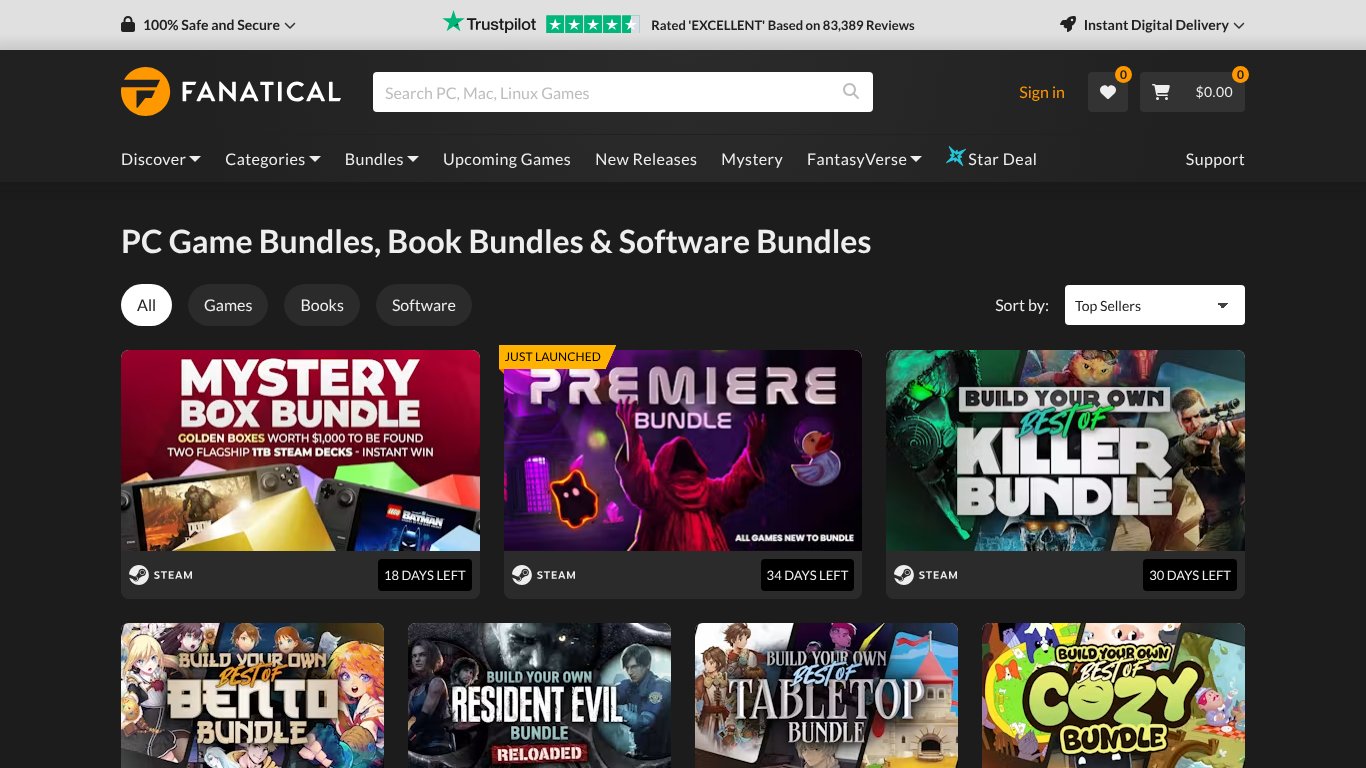Click the padlock Safe and Secure icon
Screen dimensions: 1366x768
coord(128,24)
